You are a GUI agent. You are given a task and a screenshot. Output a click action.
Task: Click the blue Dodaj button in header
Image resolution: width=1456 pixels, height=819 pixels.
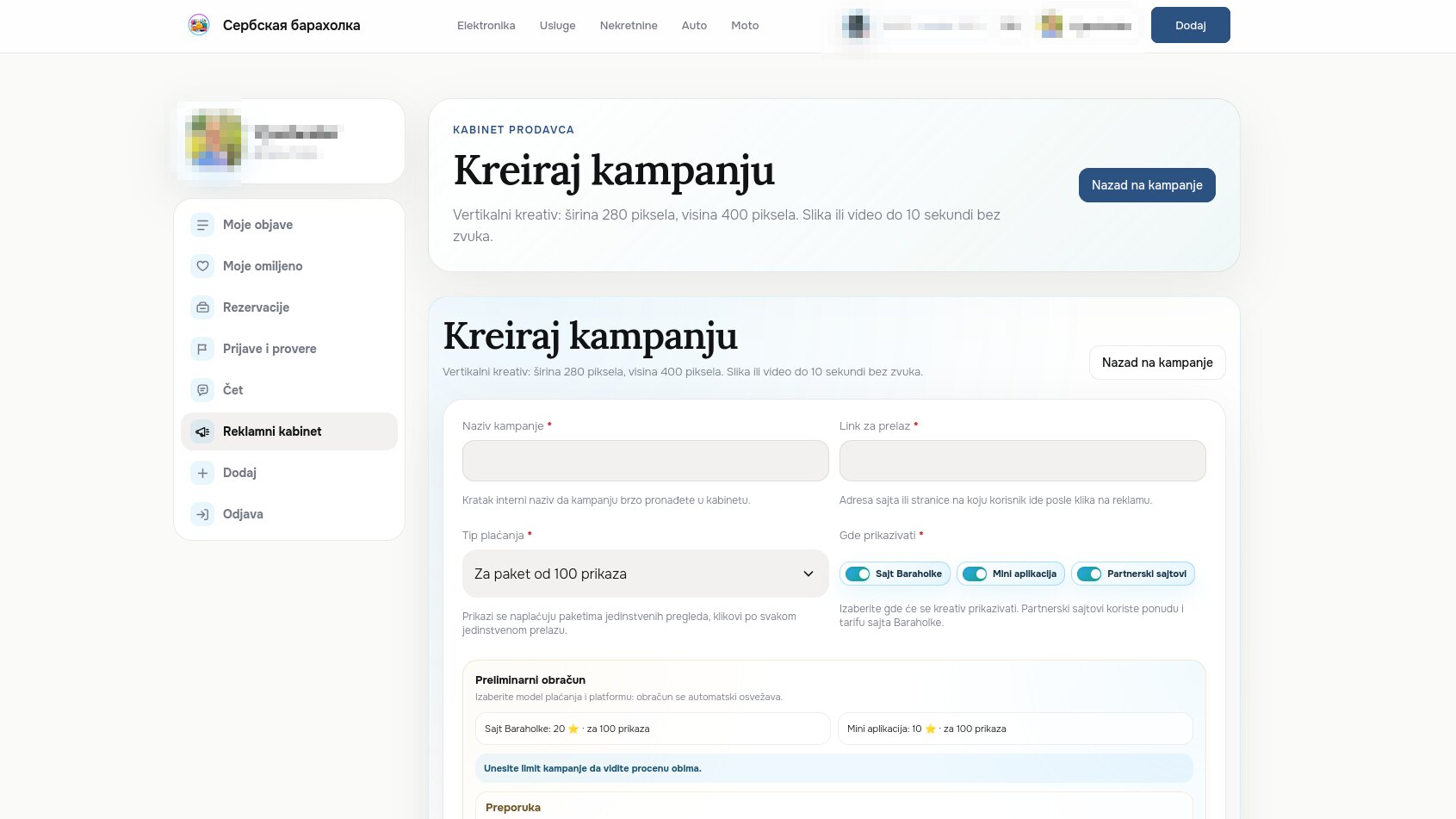tap(1190, 25)
